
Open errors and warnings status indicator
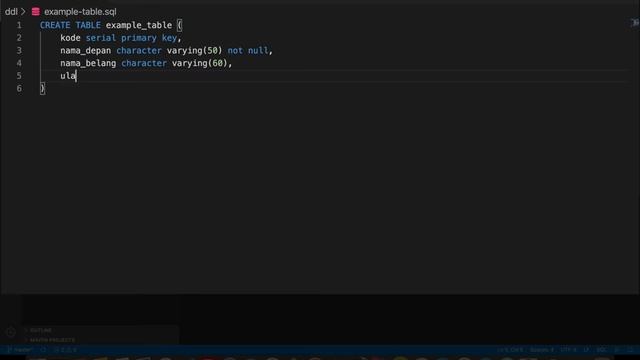click(65, 350)
